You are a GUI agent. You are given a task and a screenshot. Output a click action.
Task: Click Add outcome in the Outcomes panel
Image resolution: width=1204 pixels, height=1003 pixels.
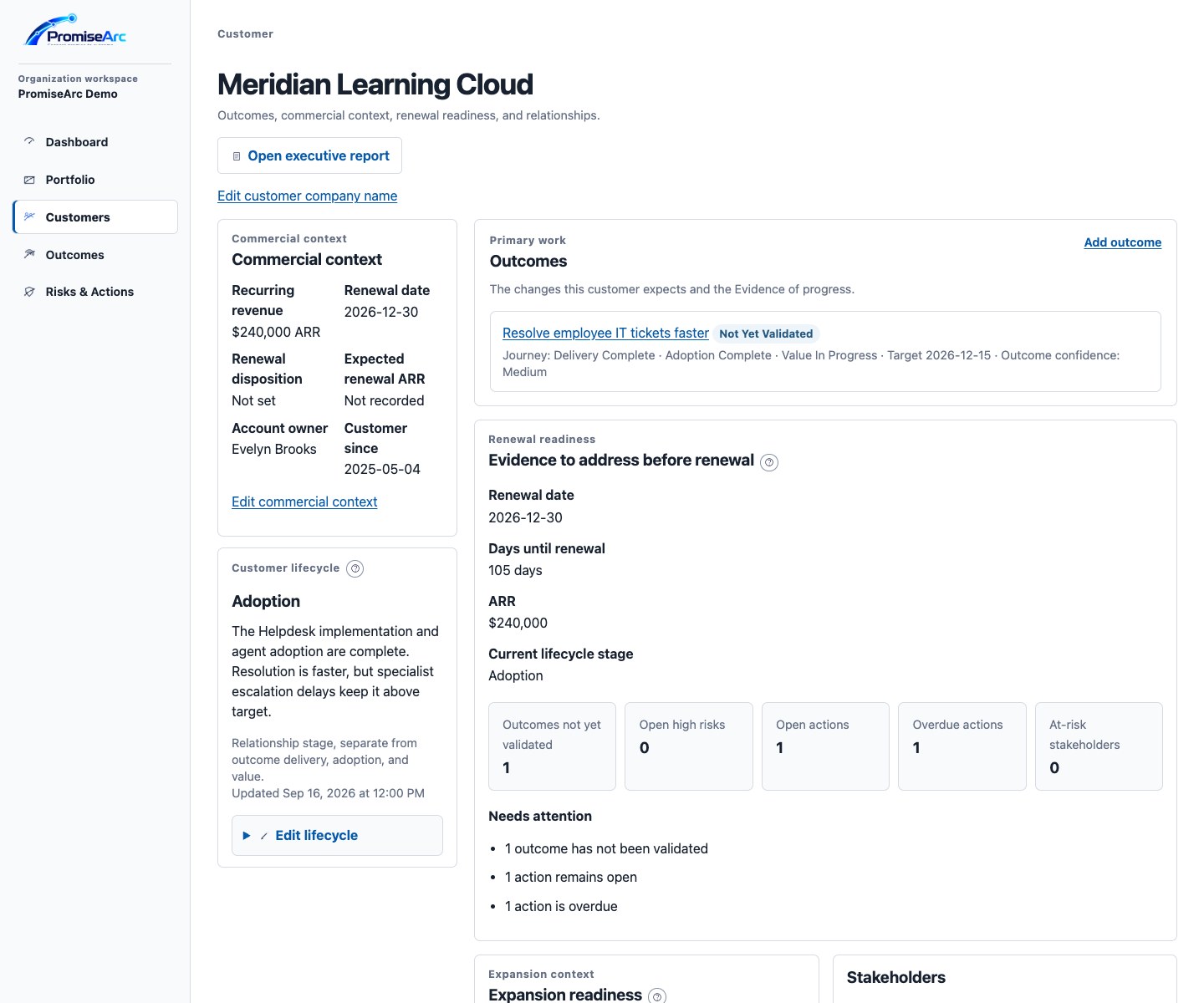(1122, 242)
